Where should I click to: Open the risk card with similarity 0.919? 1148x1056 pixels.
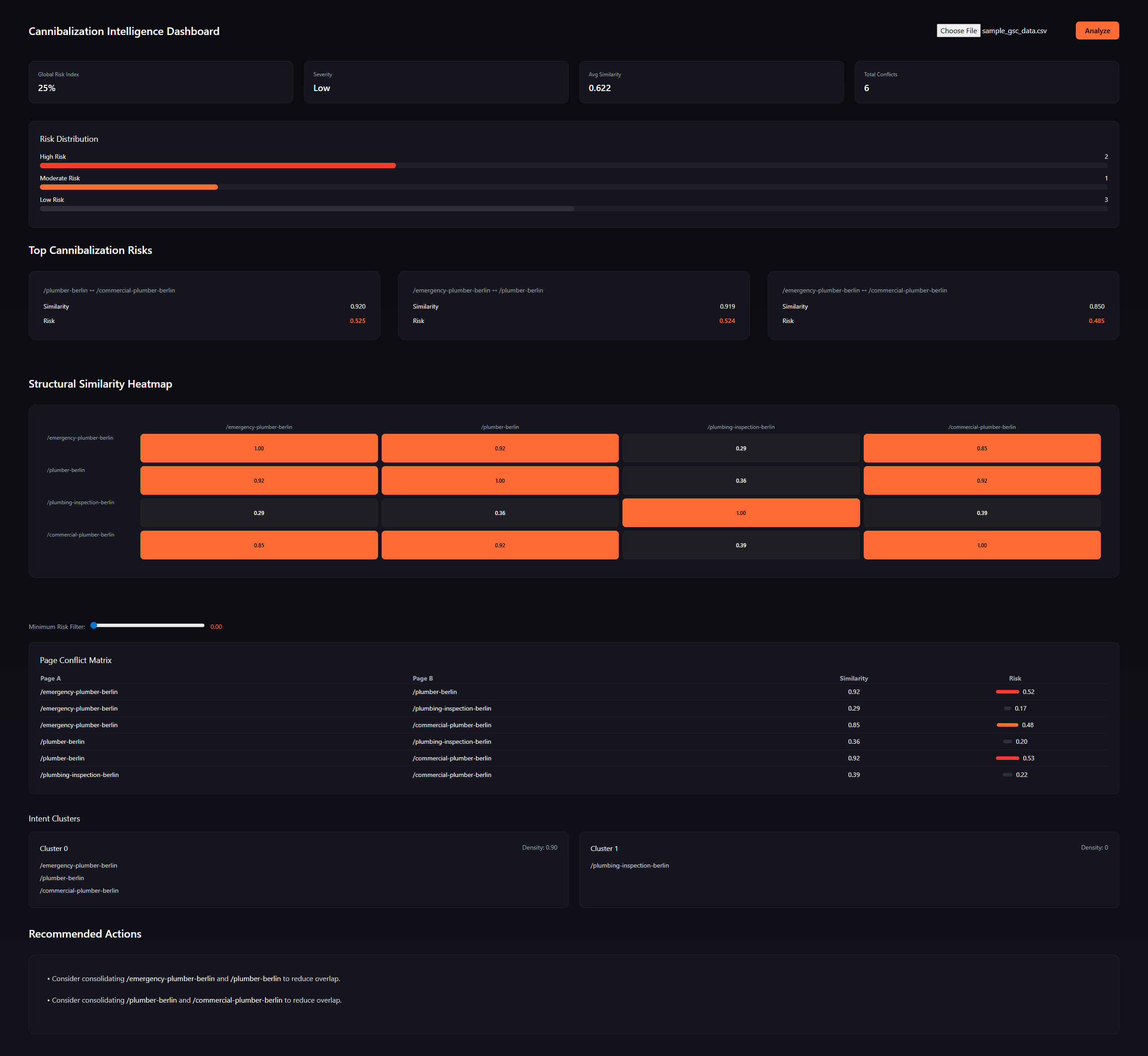coord(574,305)
